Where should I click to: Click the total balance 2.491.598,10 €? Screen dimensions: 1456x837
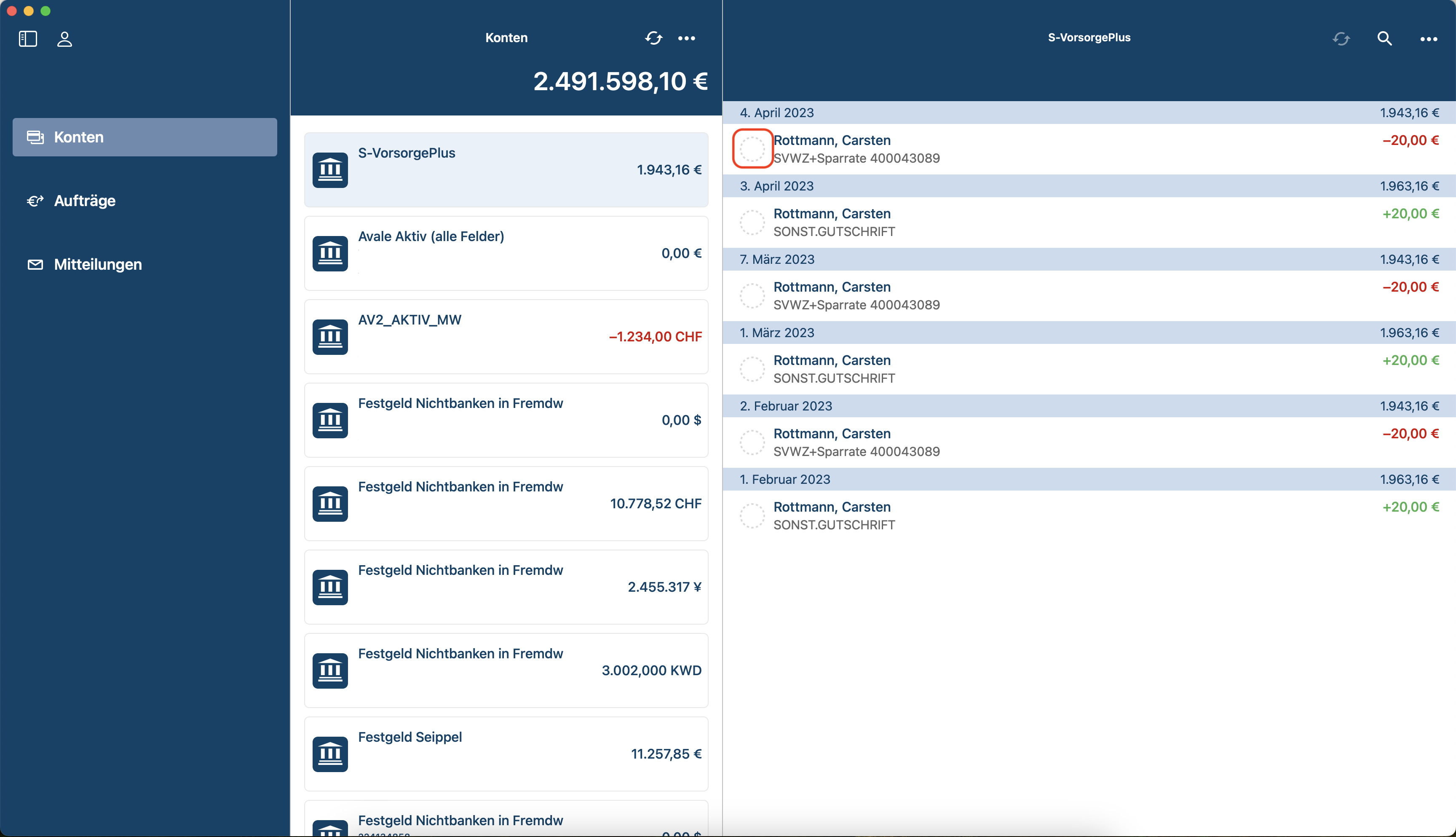pyautogui.click(x=620, y=81)
